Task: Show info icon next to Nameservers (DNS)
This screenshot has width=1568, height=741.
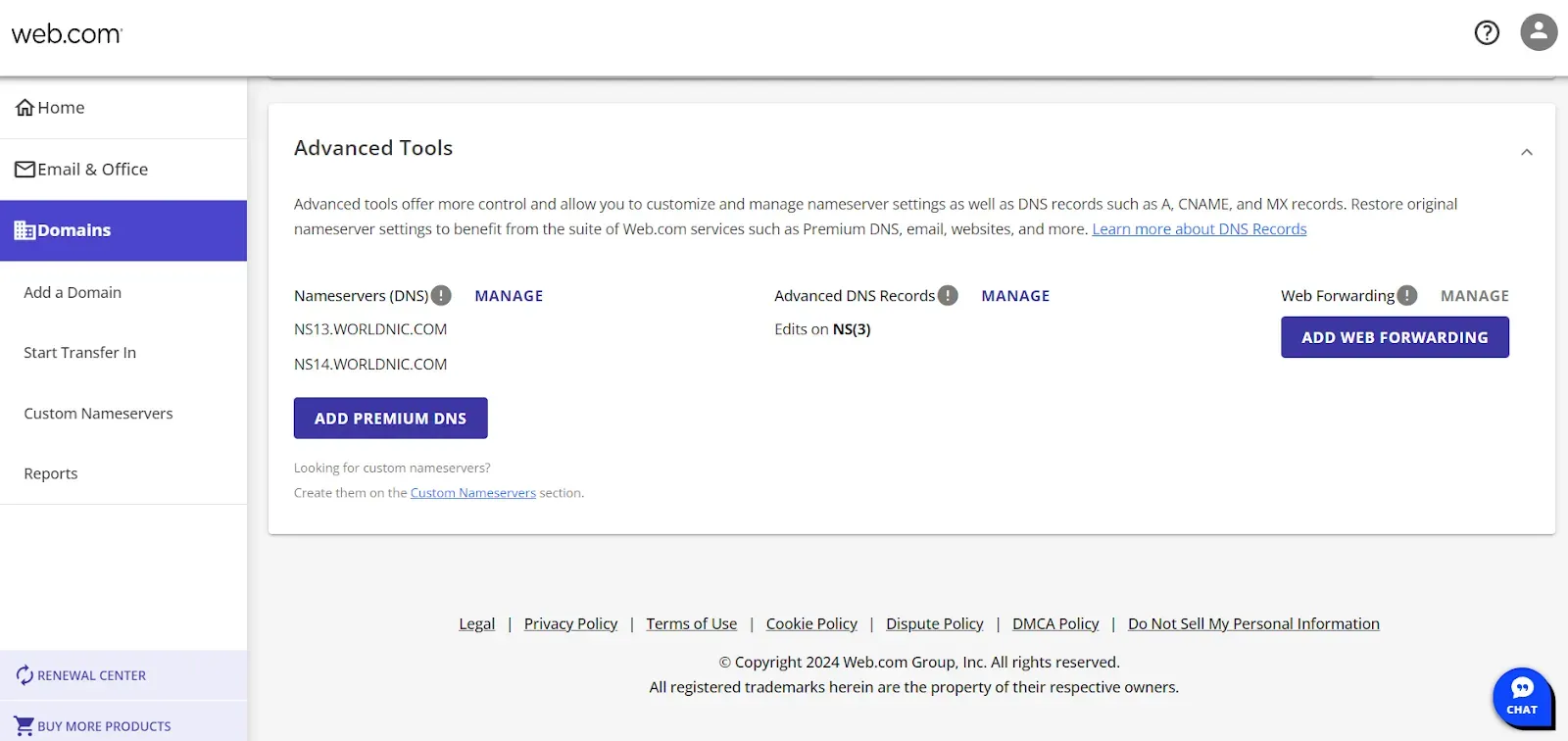Action: [441, 295]
